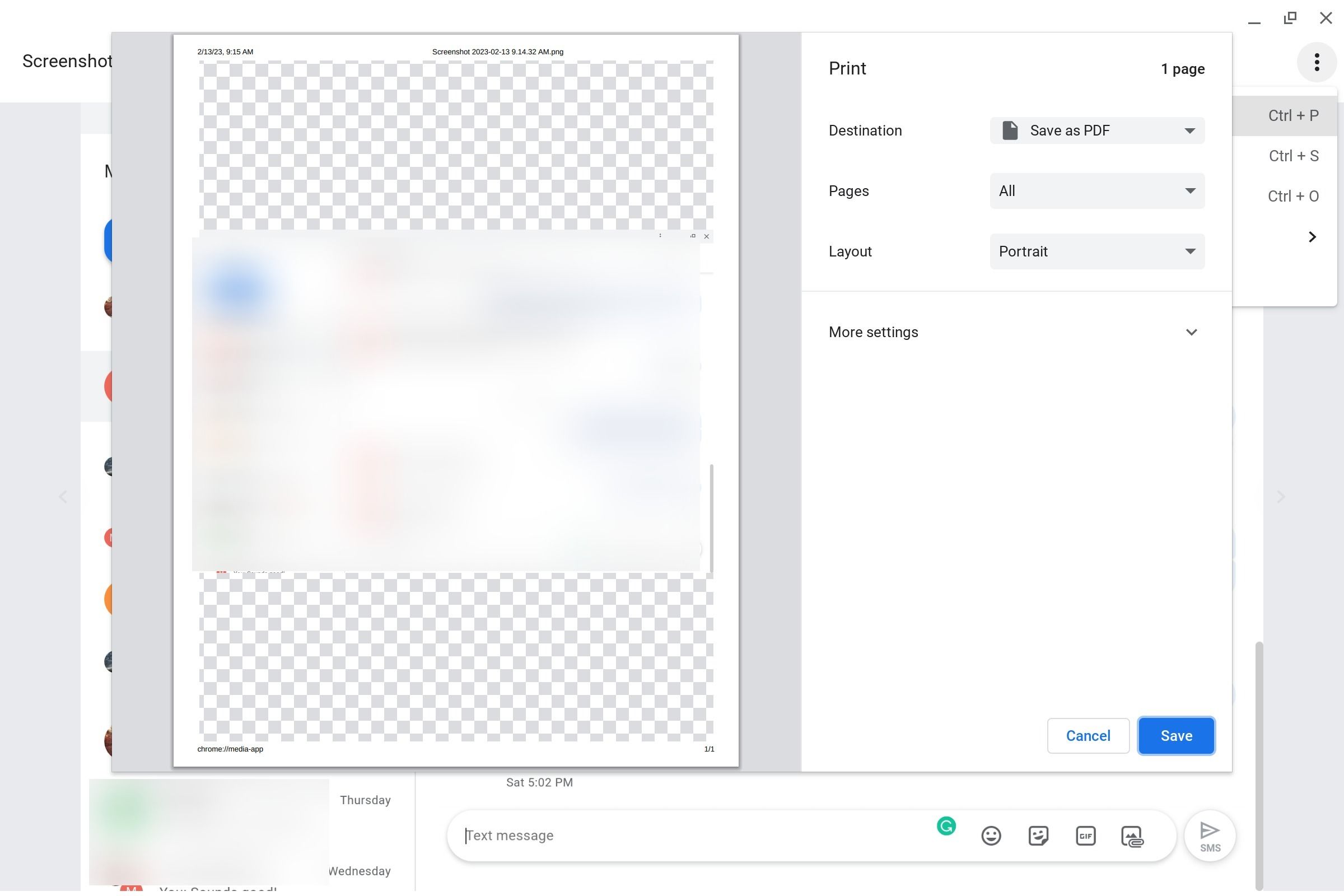
Task: Click the blue Save button
Action: pyautogui.click(x=1176, y=735)
